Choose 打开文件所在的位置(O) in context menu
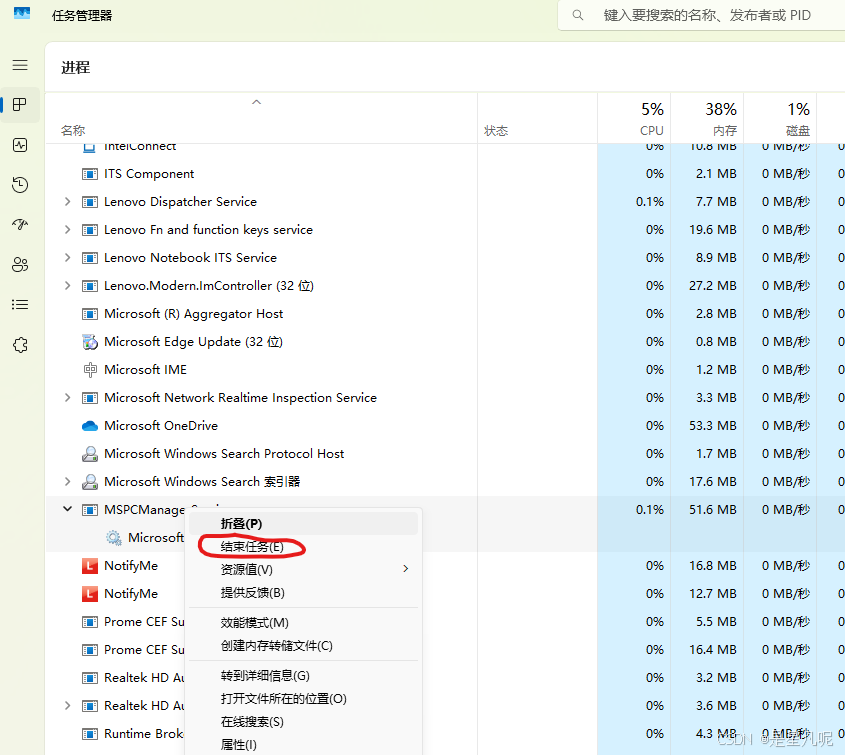This screenshot has height=755, width=845. coord(303,699)
